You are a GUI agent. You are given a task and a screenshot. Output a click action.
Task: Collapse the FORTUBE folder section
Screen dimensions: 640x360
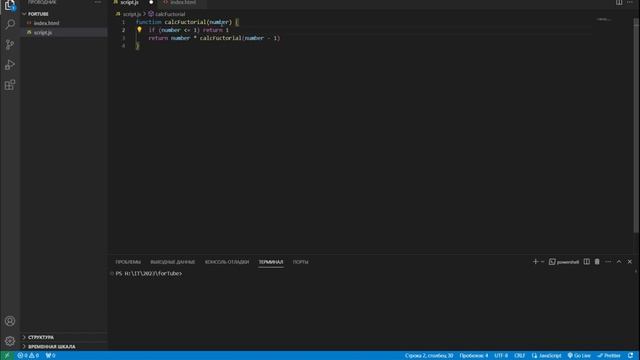click(x=63, y=14)
